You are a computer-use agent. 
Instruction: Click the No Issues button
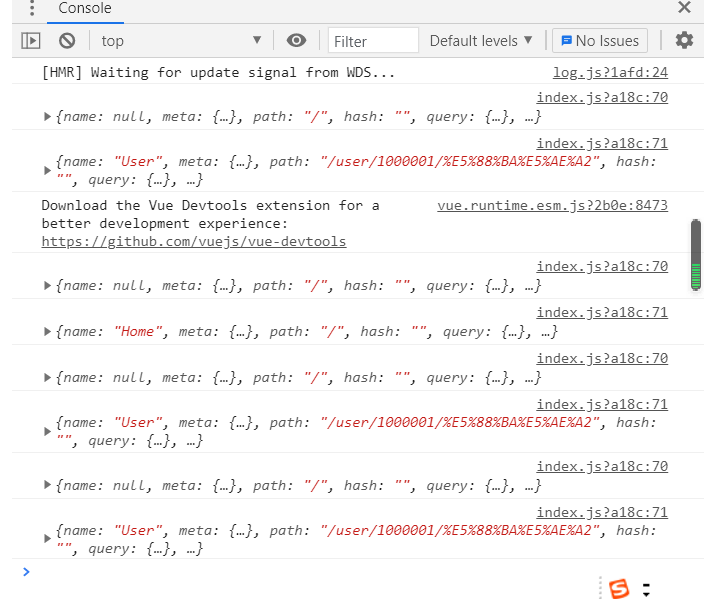coord(600,41)
